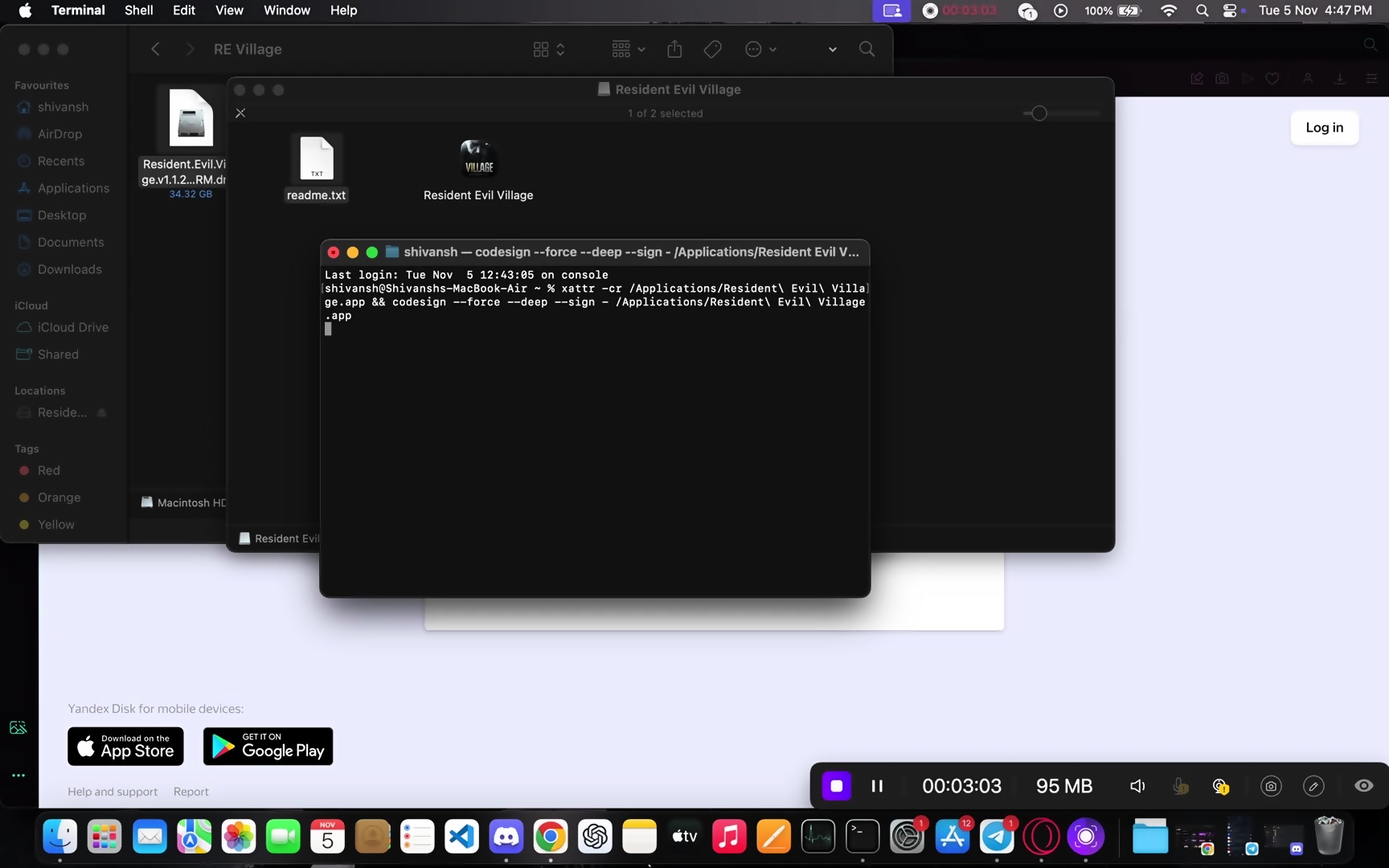1389x868 pixels.
Task: Click the Share icon in Finder toolbar
Action: 674,50
